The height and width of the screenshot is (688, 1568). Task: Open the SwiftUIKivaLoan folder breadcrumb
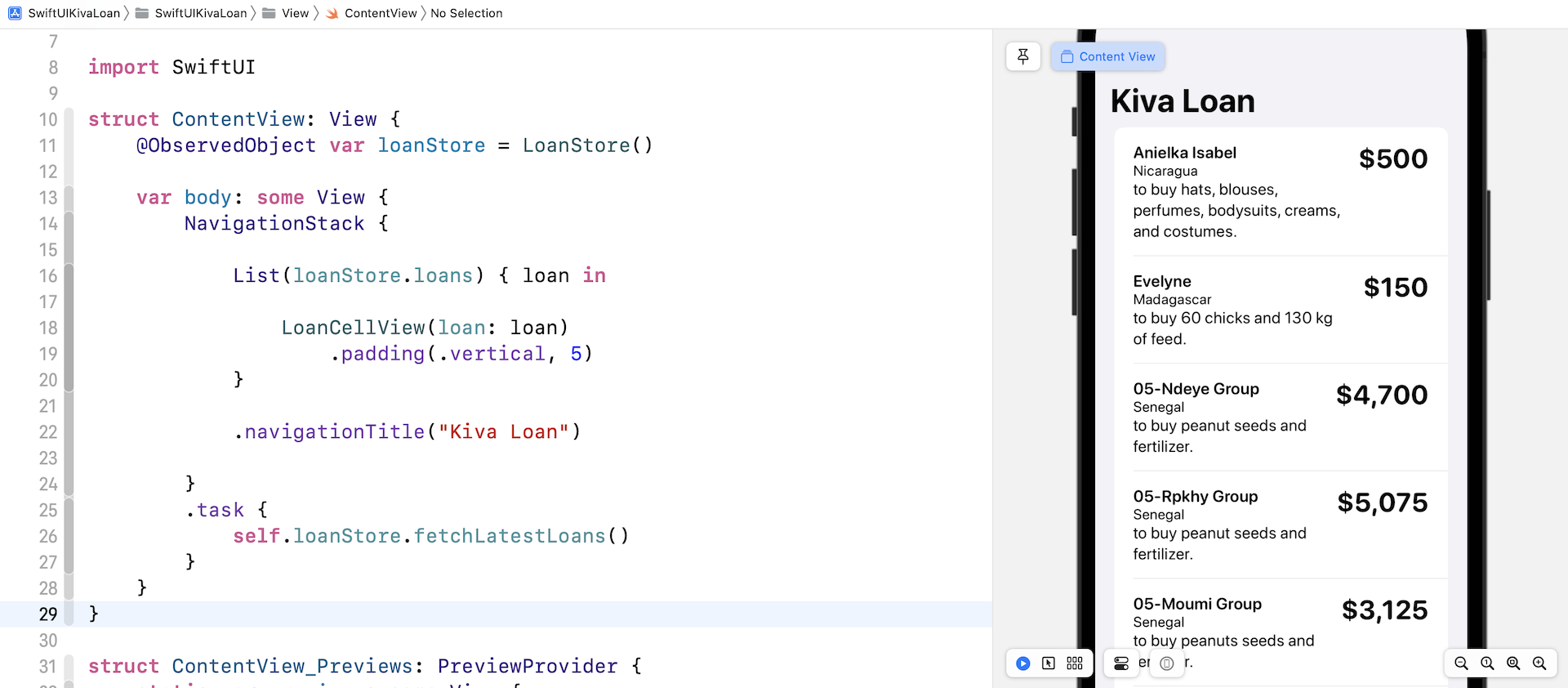click(x=192, y=13)
